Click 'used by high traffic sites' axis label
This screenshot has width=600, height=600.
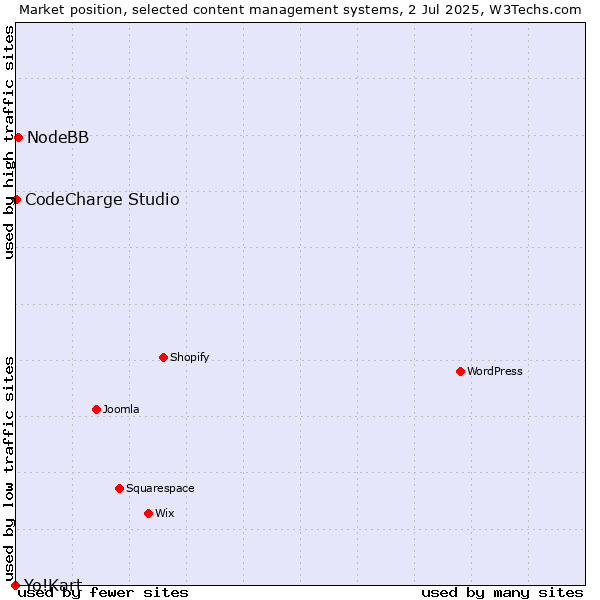pos(9,142)
